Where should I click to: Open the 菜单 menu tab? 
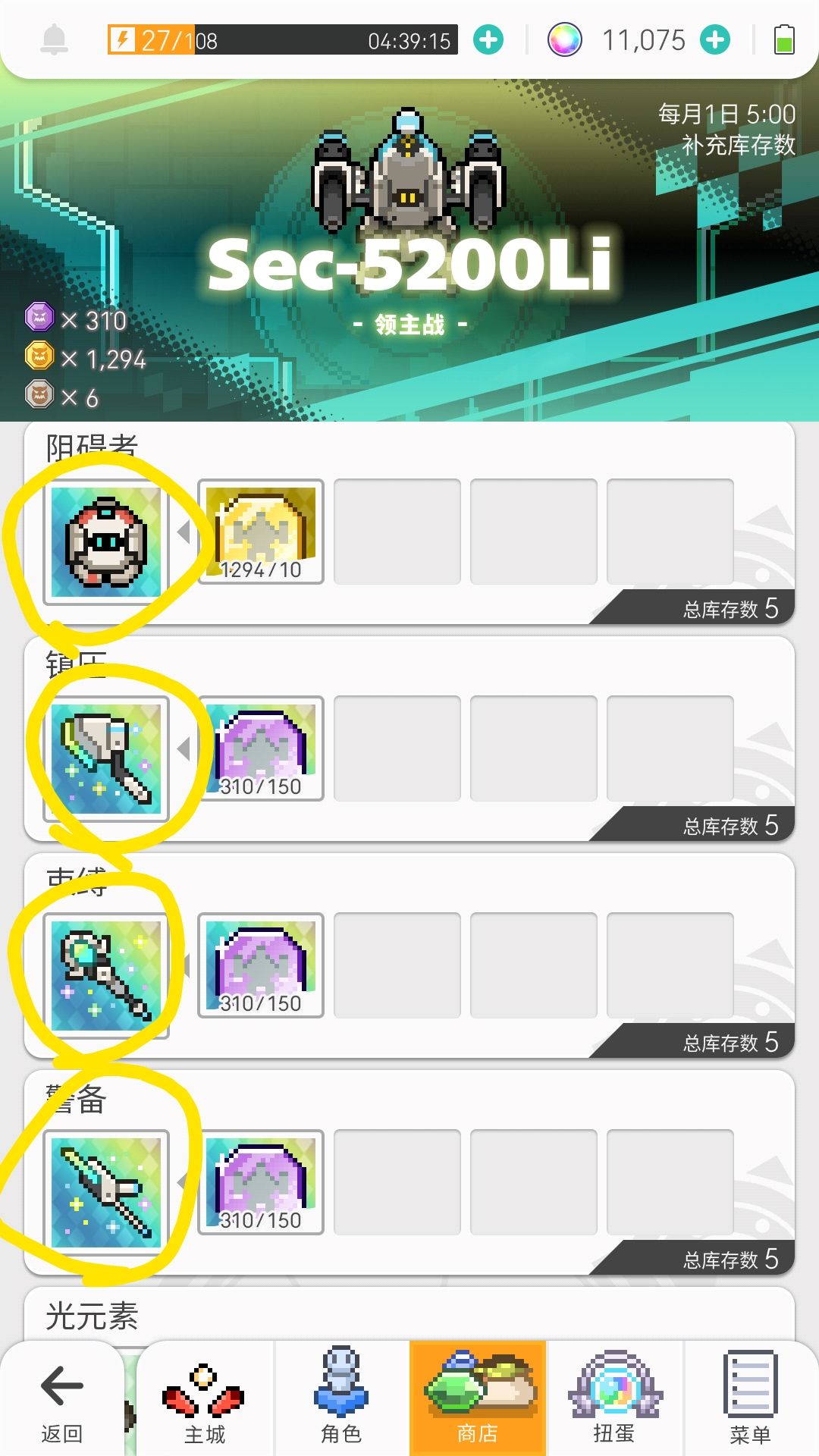[x=751, y=1401]
